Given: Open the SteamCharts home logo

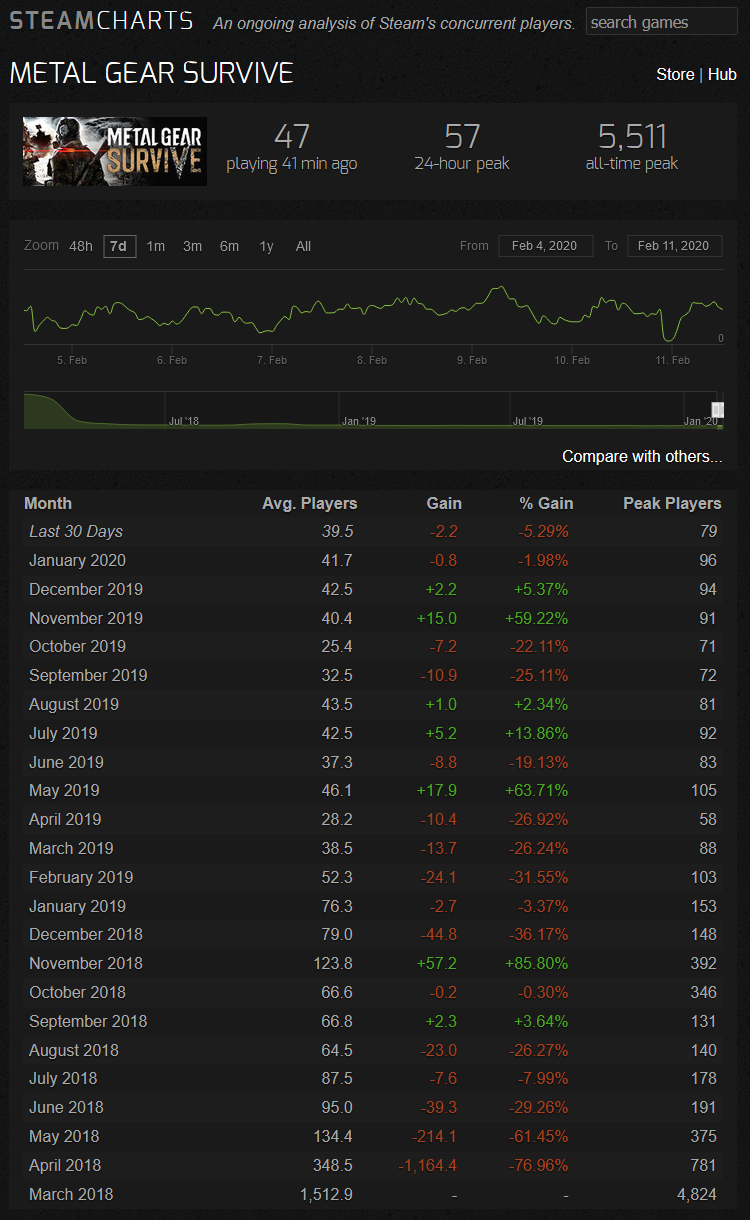Looking at the screenshot, I should [101, 21].
